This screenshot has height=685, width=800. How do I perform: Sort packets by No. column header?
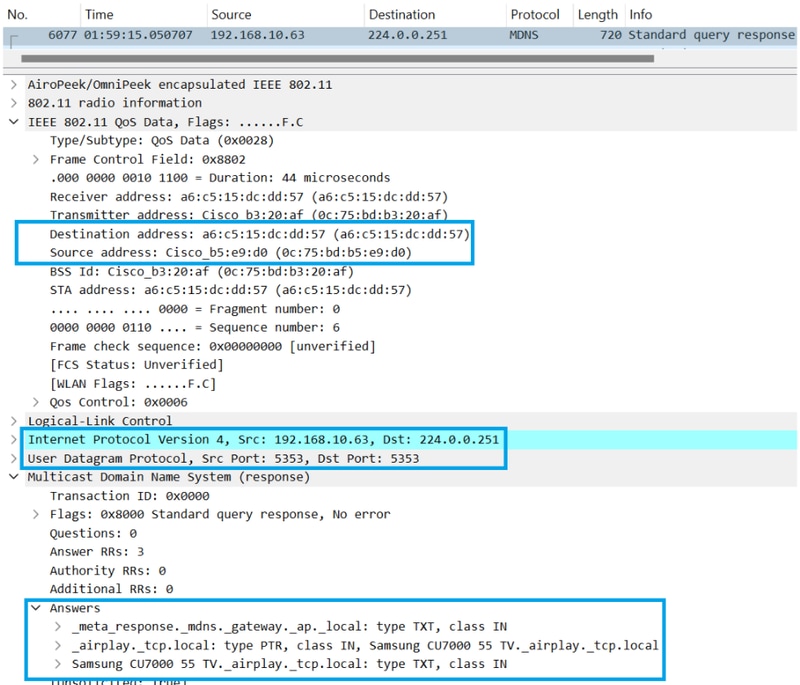pos(17,14)
